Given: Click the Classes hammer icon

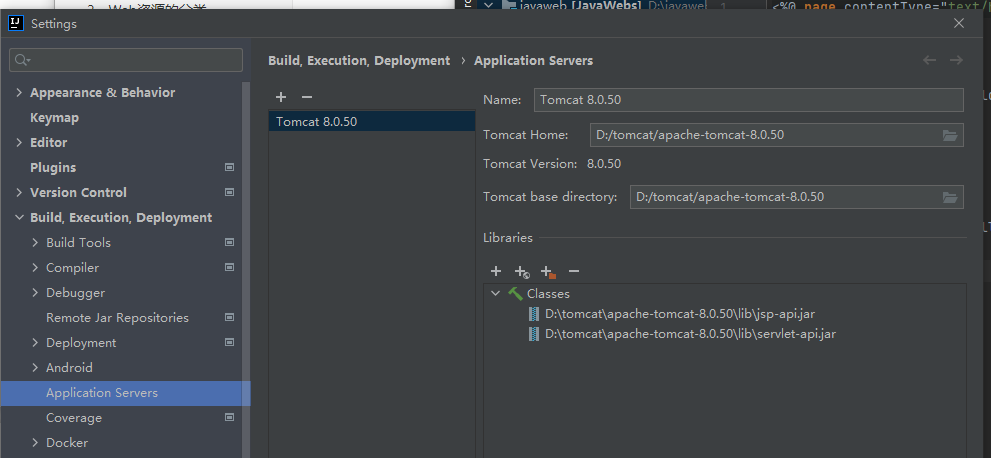Looking at the screenshot, I should click(x=516, y=294).
